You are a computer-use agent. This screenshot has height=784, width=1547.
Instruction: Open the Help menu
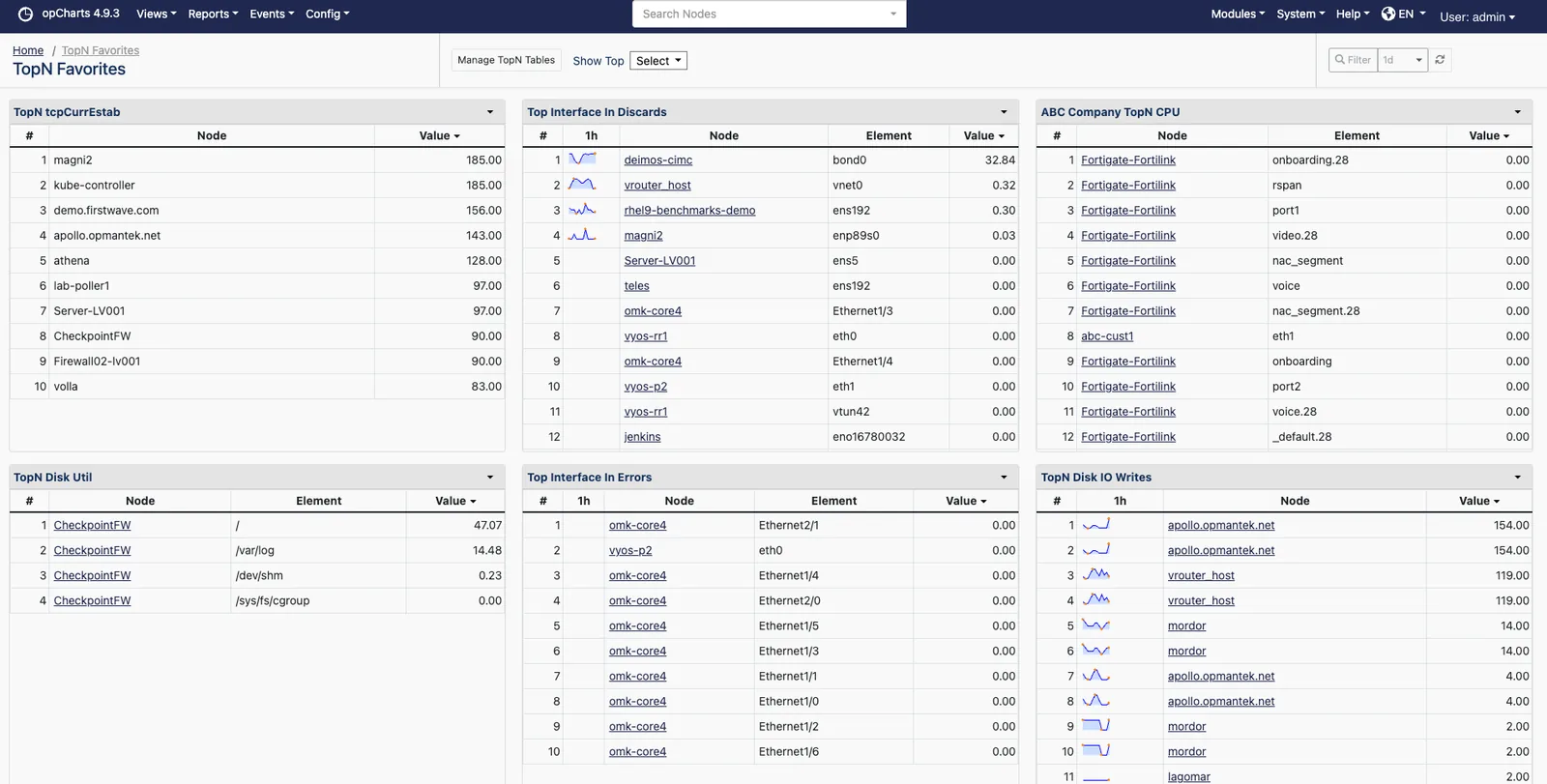(1353, 14)
